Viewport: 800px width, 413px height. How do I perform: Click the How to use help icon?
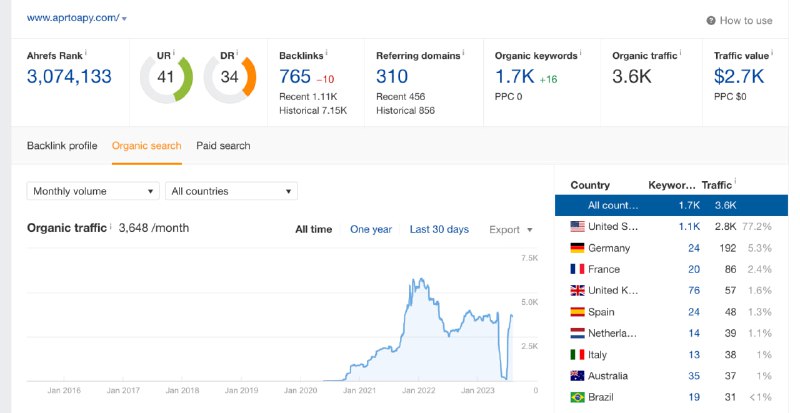coord(711,20)
